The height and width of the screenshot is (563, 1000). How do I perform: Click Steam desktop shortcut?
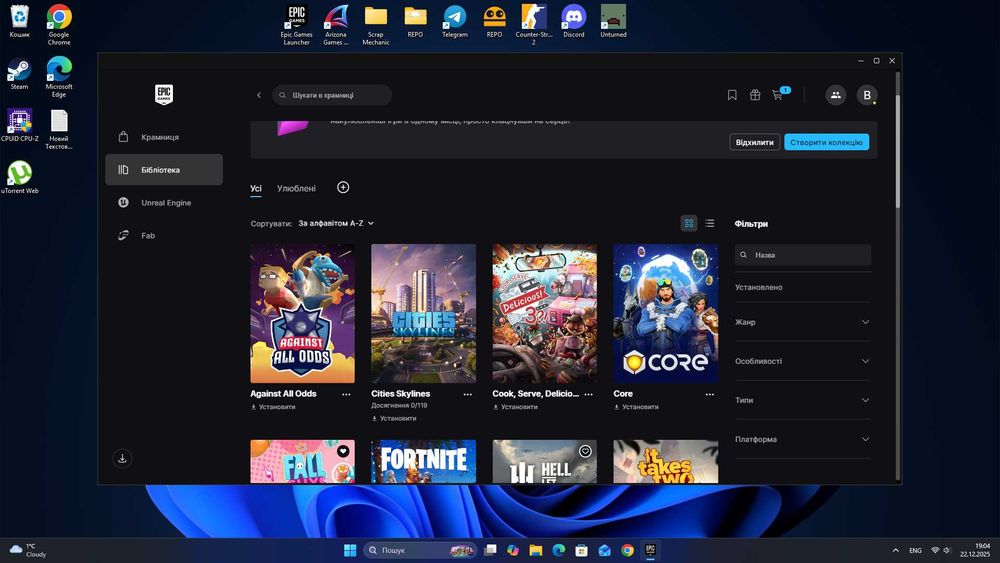coord(19,73)
